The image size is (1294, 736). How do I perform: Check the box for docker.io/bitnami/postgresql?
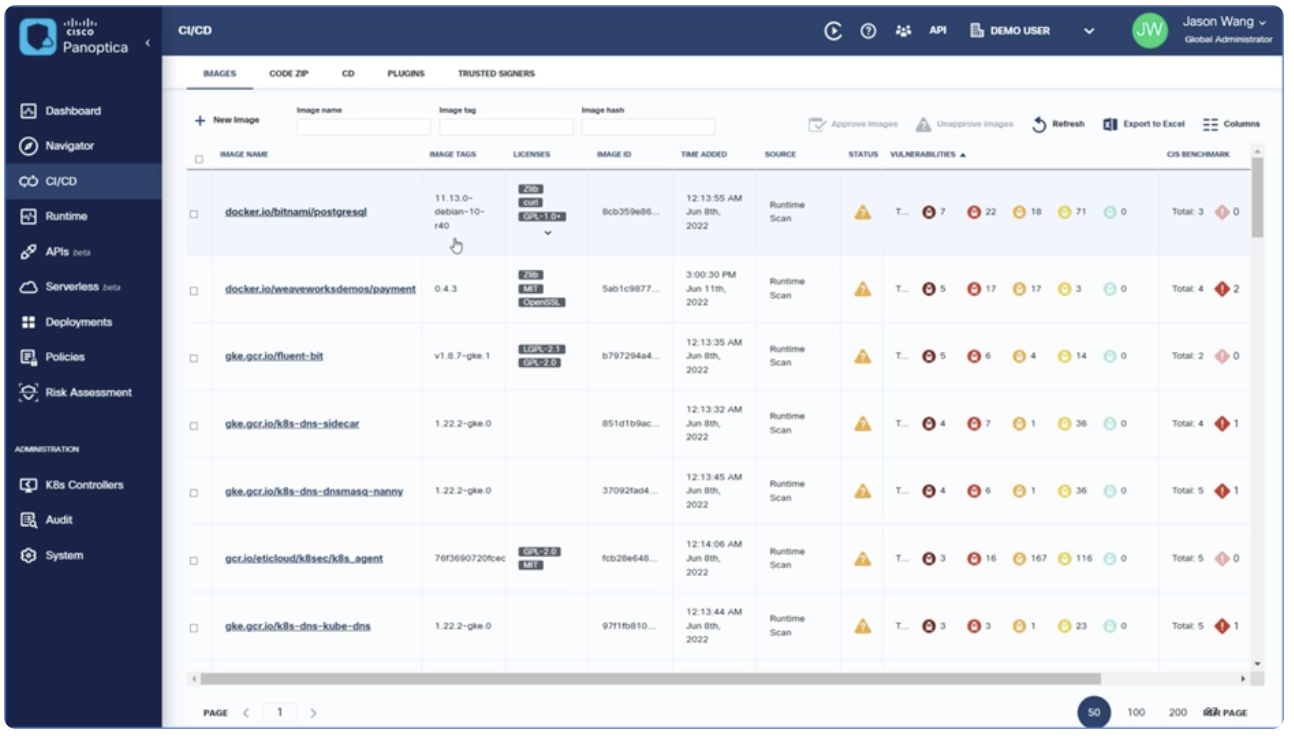[194, 214]
